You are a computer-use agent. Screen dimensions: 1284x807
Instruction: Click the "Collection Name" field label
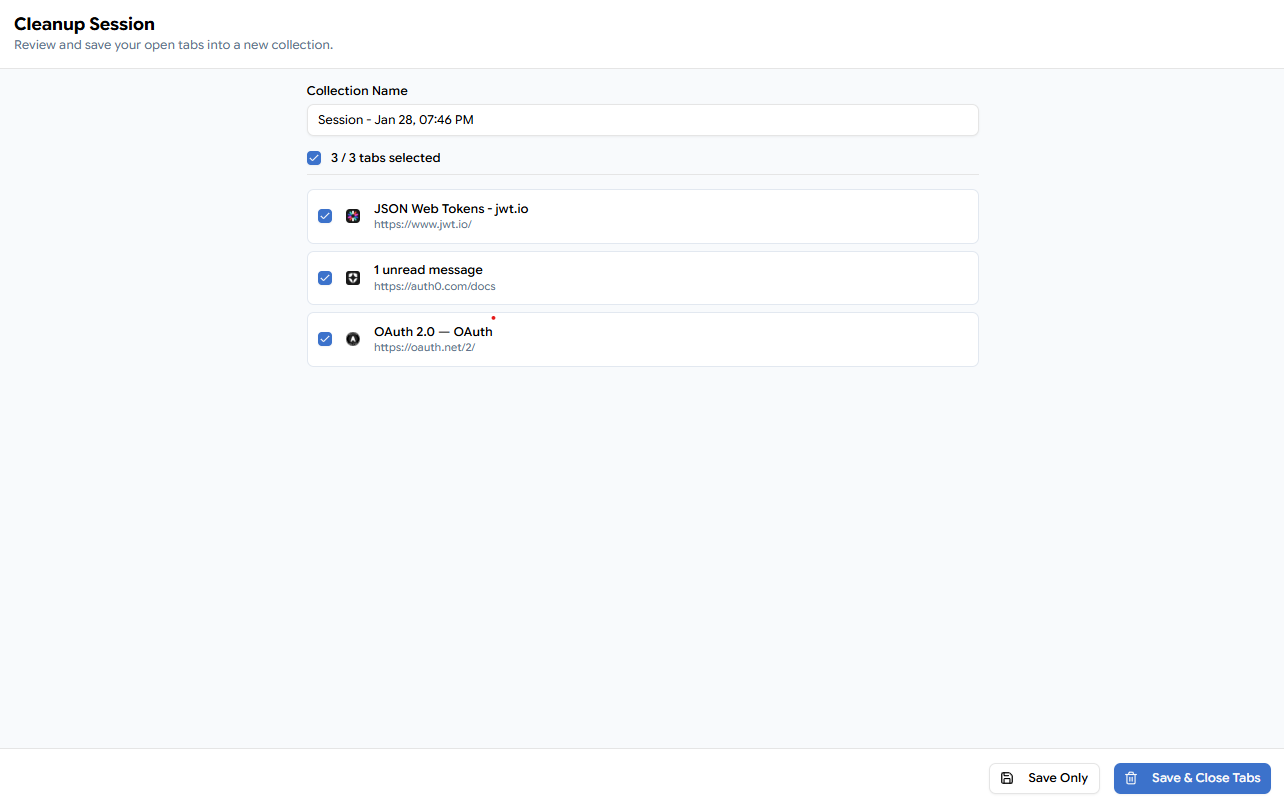(357, 91)
